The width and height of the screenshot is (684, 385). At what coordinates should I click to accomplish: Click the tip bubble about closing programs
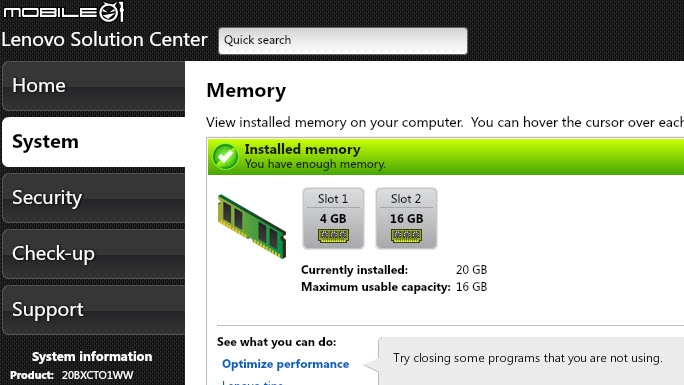(527, 358)
